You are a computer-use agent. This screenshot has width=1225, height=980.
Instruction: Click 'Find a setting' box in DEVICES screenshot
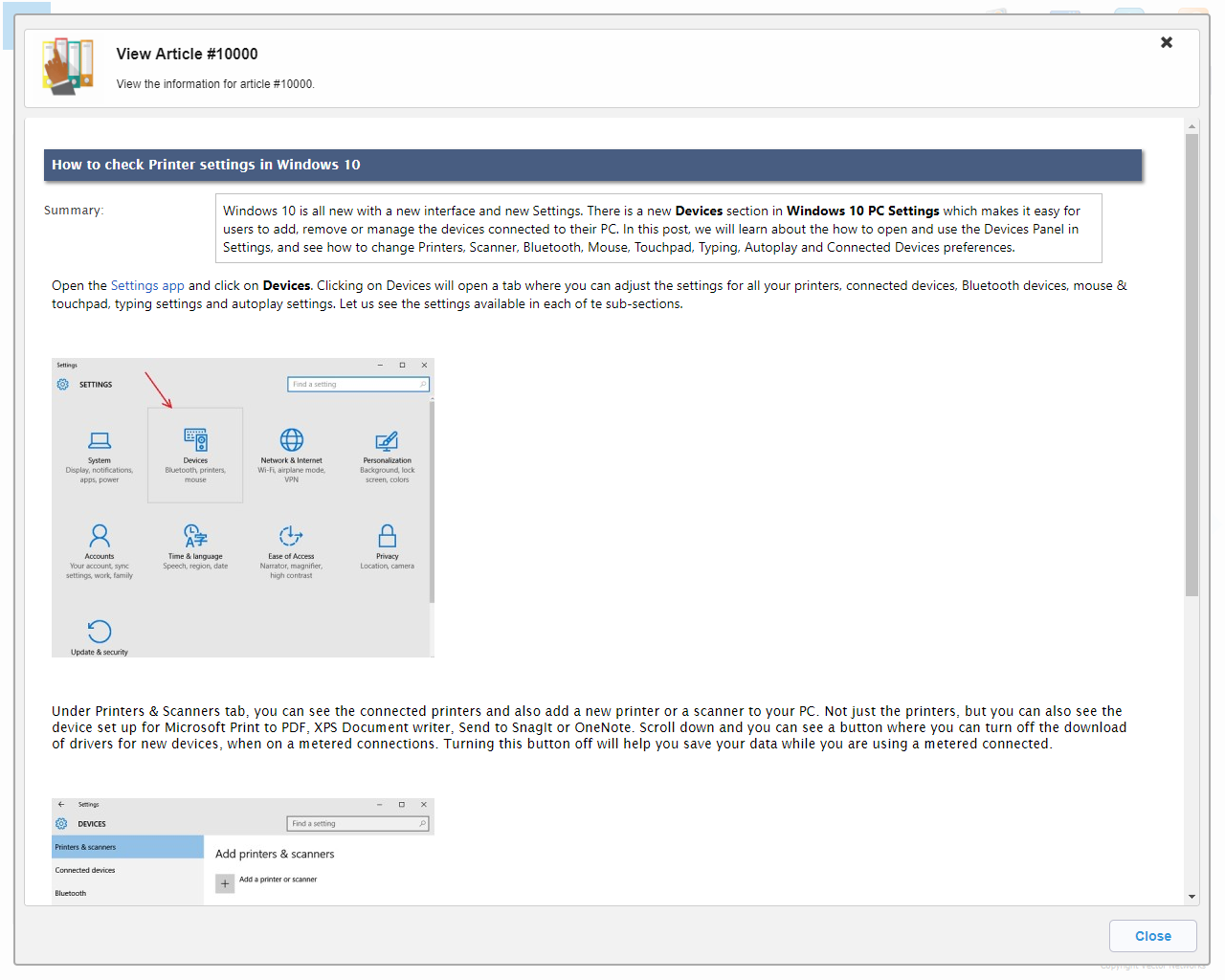click(358, 823)
